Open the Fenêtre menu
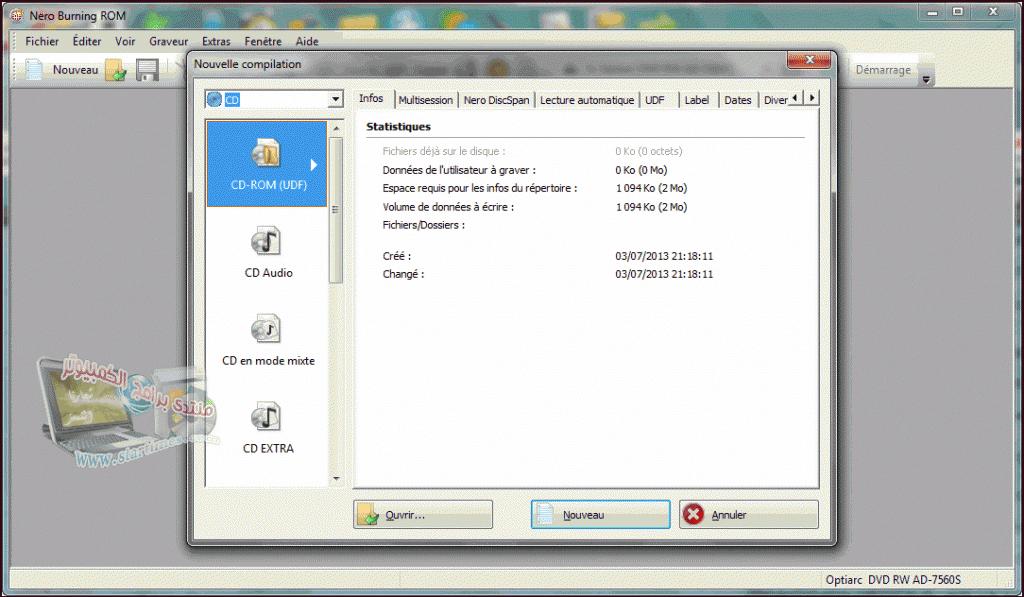This screenshot has height=597, width=1024. [x=263, y=41]
